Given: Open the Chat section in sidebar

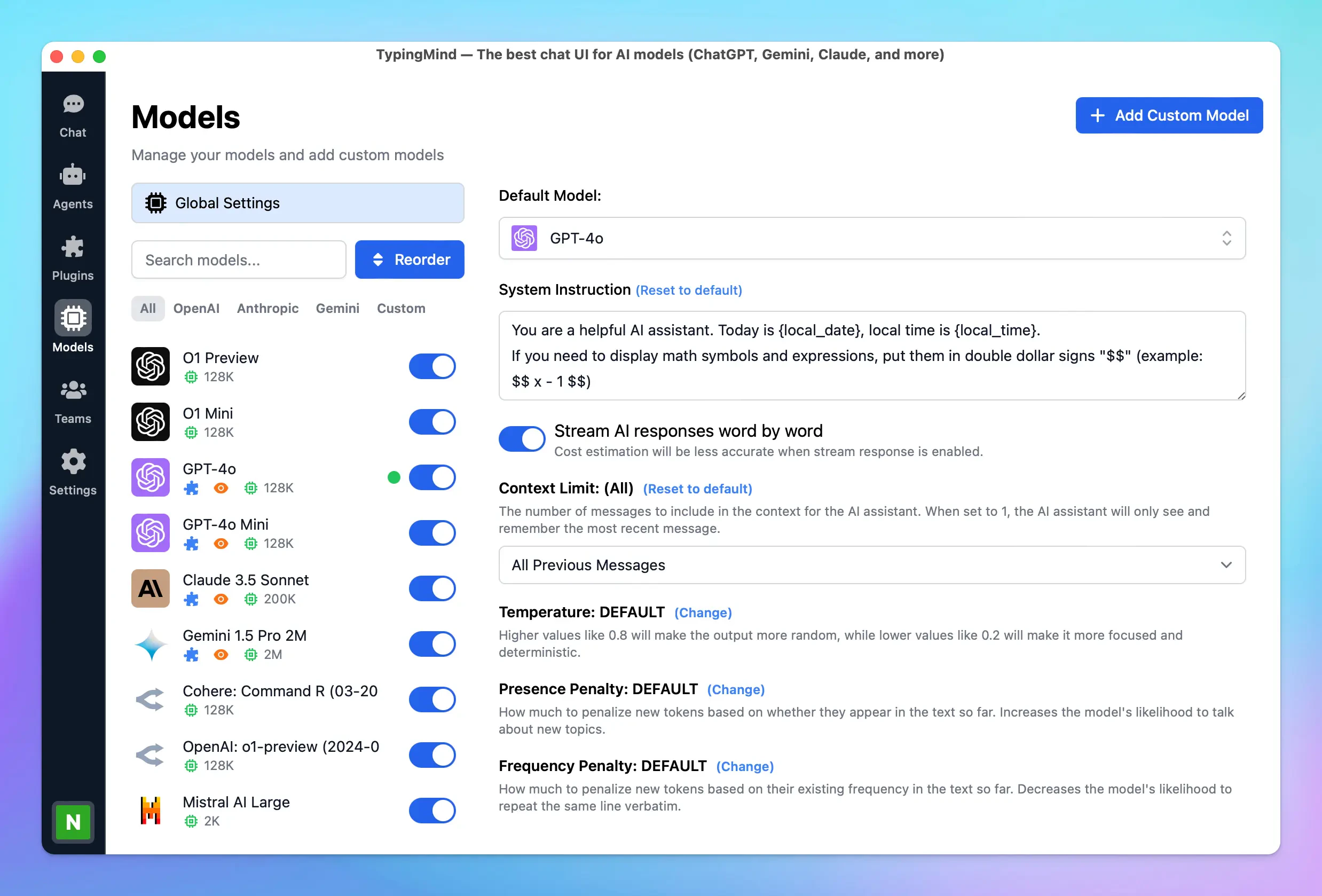Looking at the screenshot, I should click(73, 116).
